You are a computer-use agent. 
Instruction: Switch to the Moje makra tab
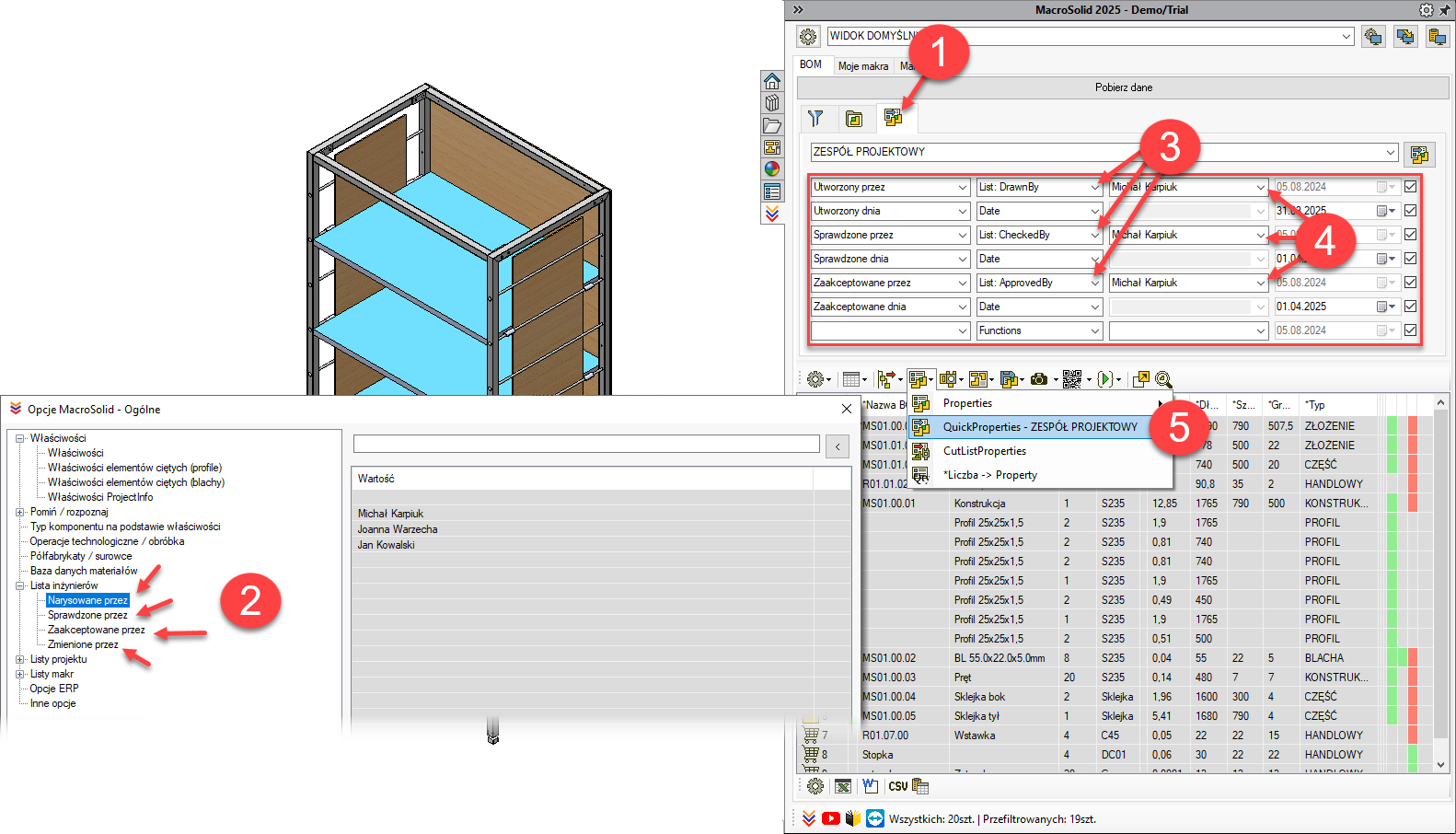point(863,66)
